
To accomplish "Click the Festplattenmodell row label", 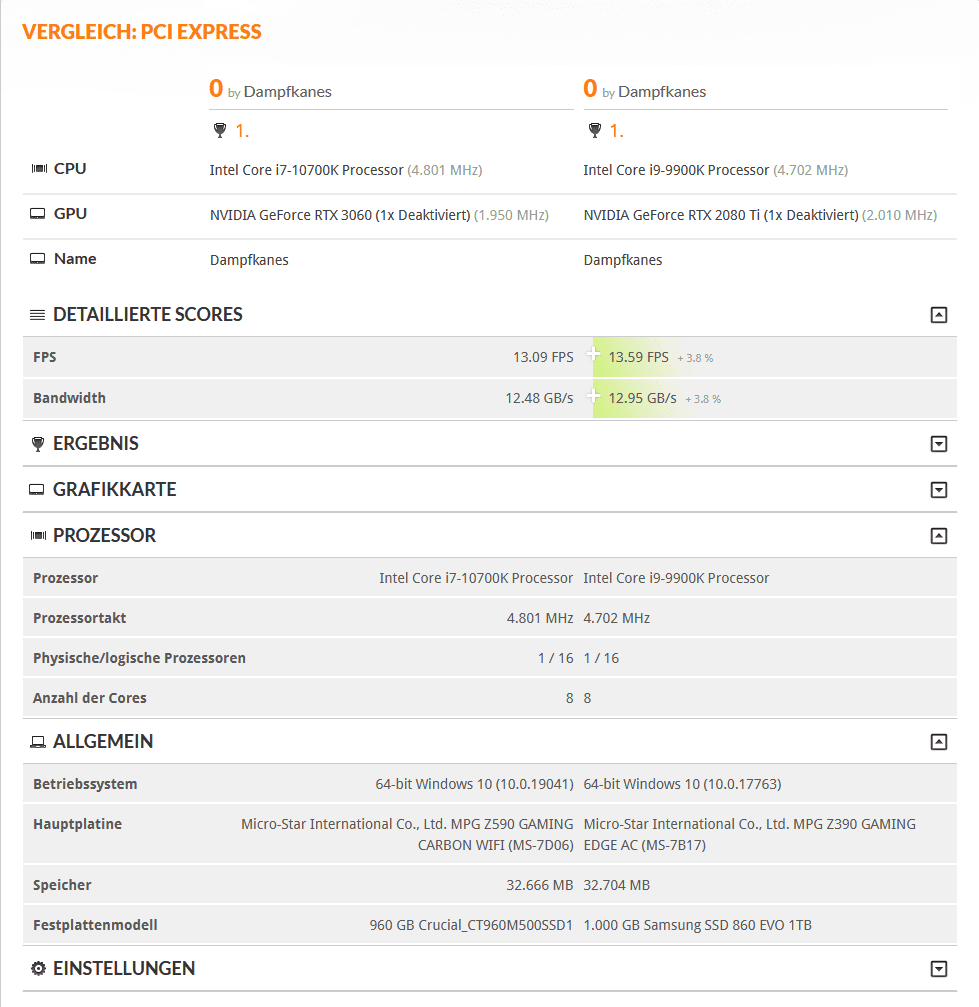I will click(95, 925).
